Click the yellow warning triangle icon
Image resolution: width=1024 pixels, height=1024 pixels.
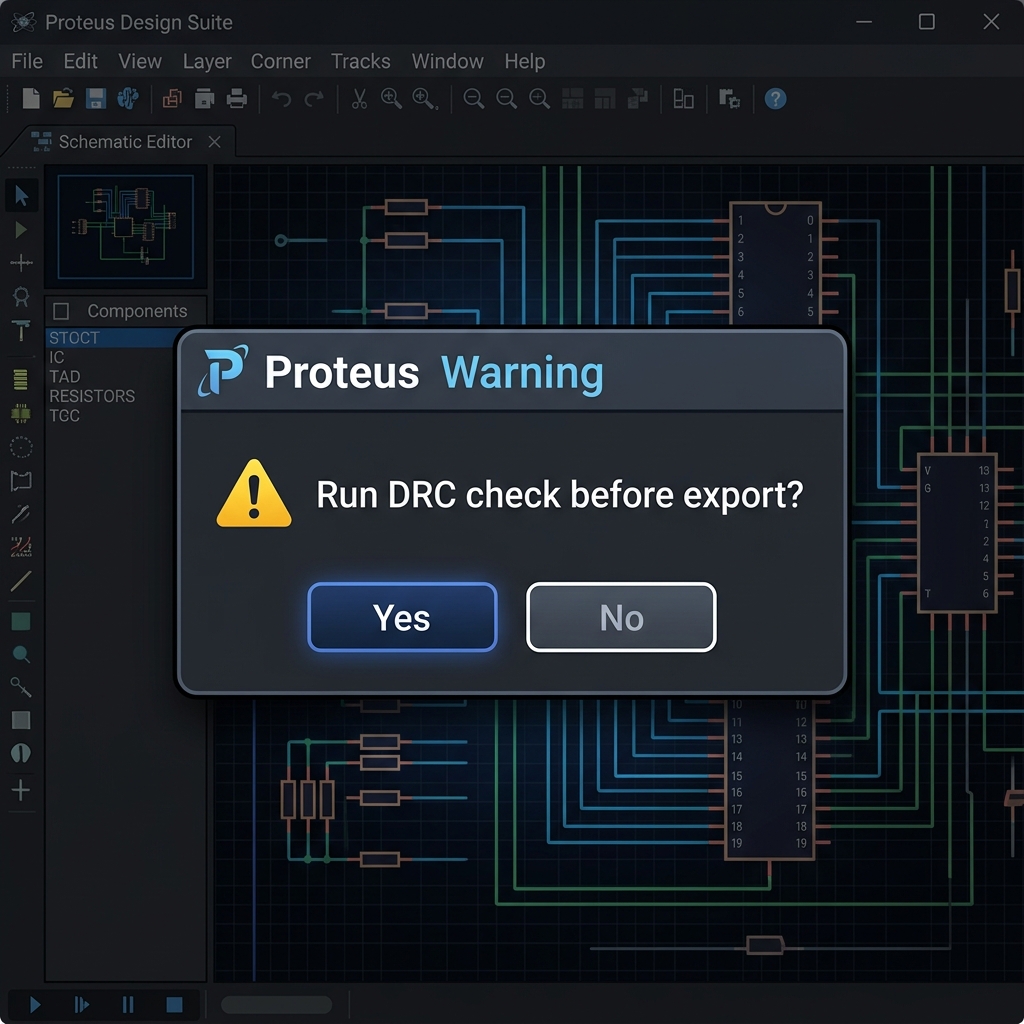[x=254, y=493]
